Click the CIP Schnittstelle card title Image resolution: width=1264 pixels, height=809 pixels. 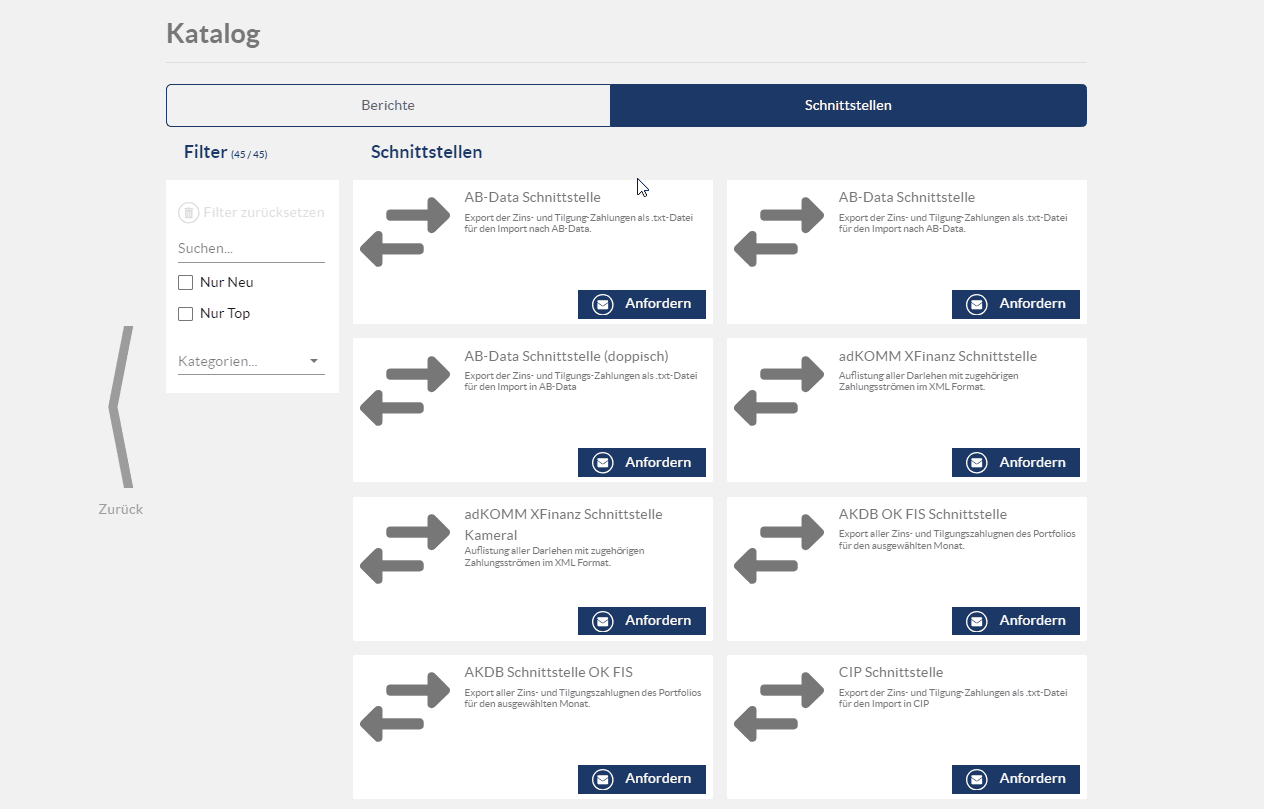click(890, 672)
